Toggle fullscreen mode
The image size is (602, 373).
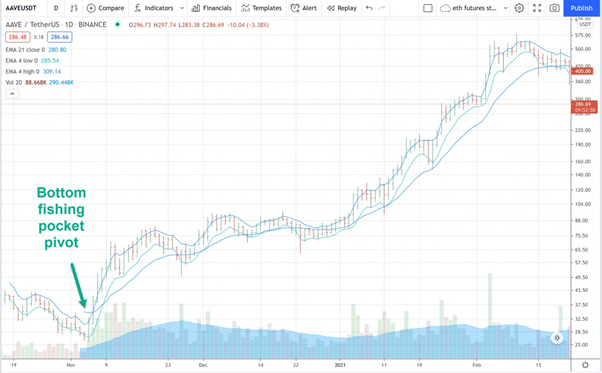tap(537, 8)
